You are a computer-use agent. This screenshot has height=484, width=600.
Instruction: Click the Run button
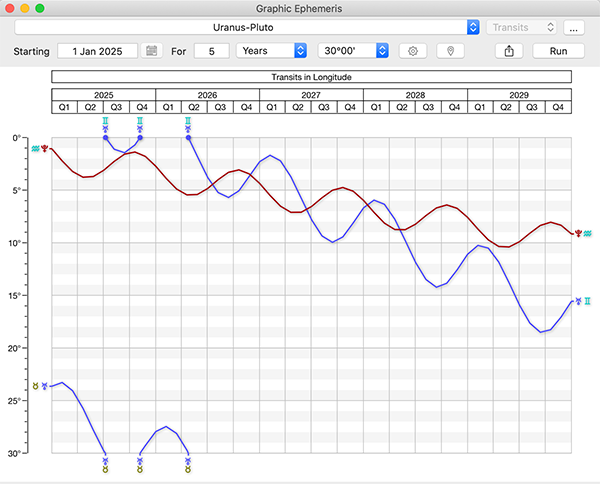558,51
